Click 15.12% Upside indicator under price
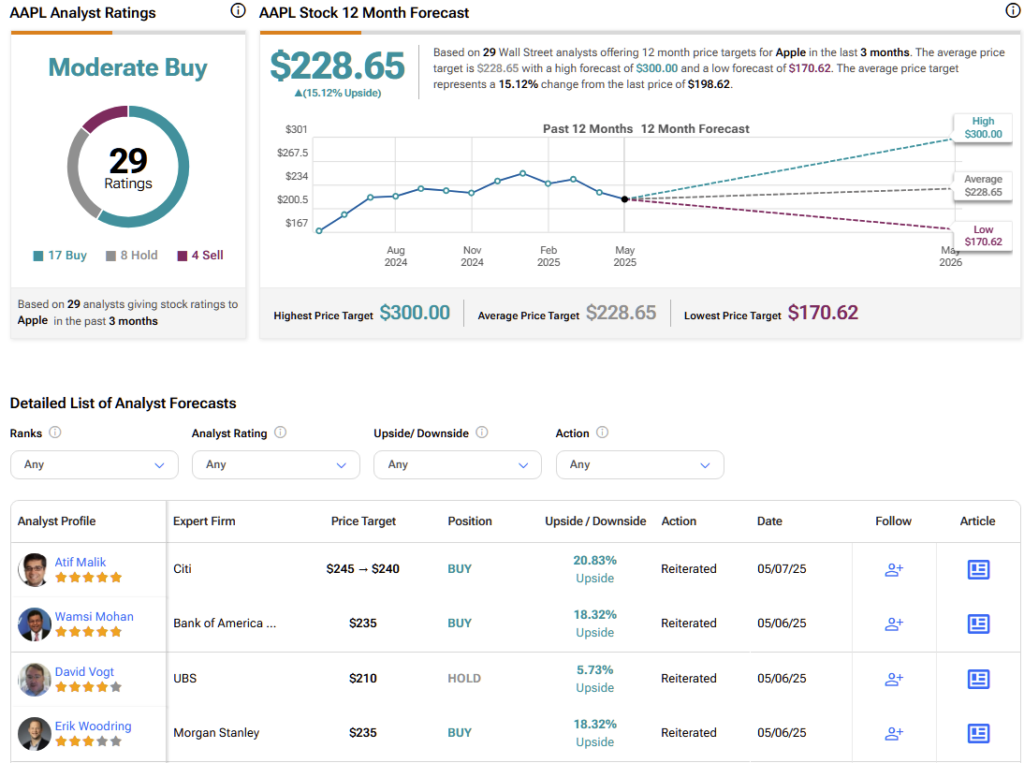 point(338,93)
